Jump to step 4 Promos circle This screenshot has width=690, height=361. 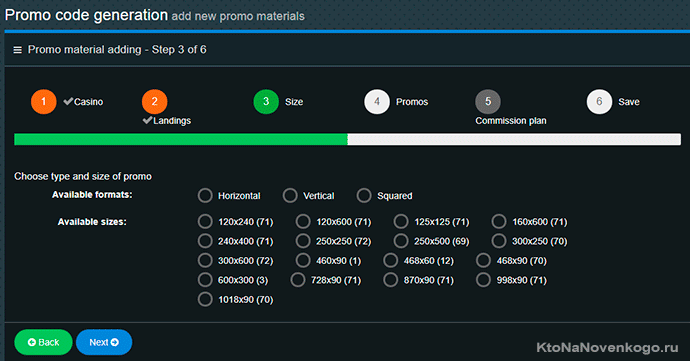[x=377, y=102]
